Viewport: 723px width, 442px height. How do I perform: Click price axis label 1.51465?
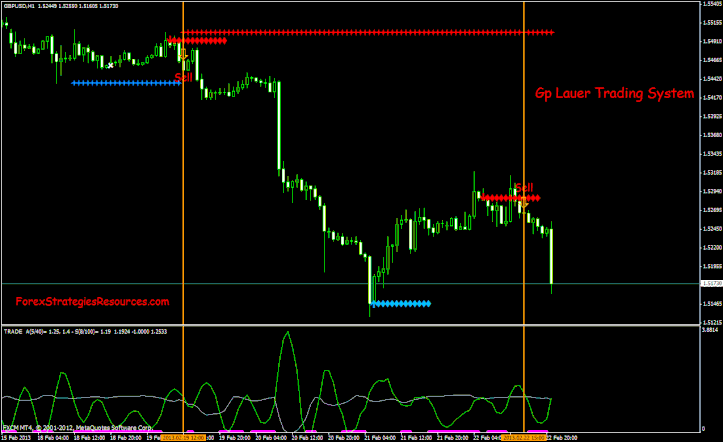713,303
